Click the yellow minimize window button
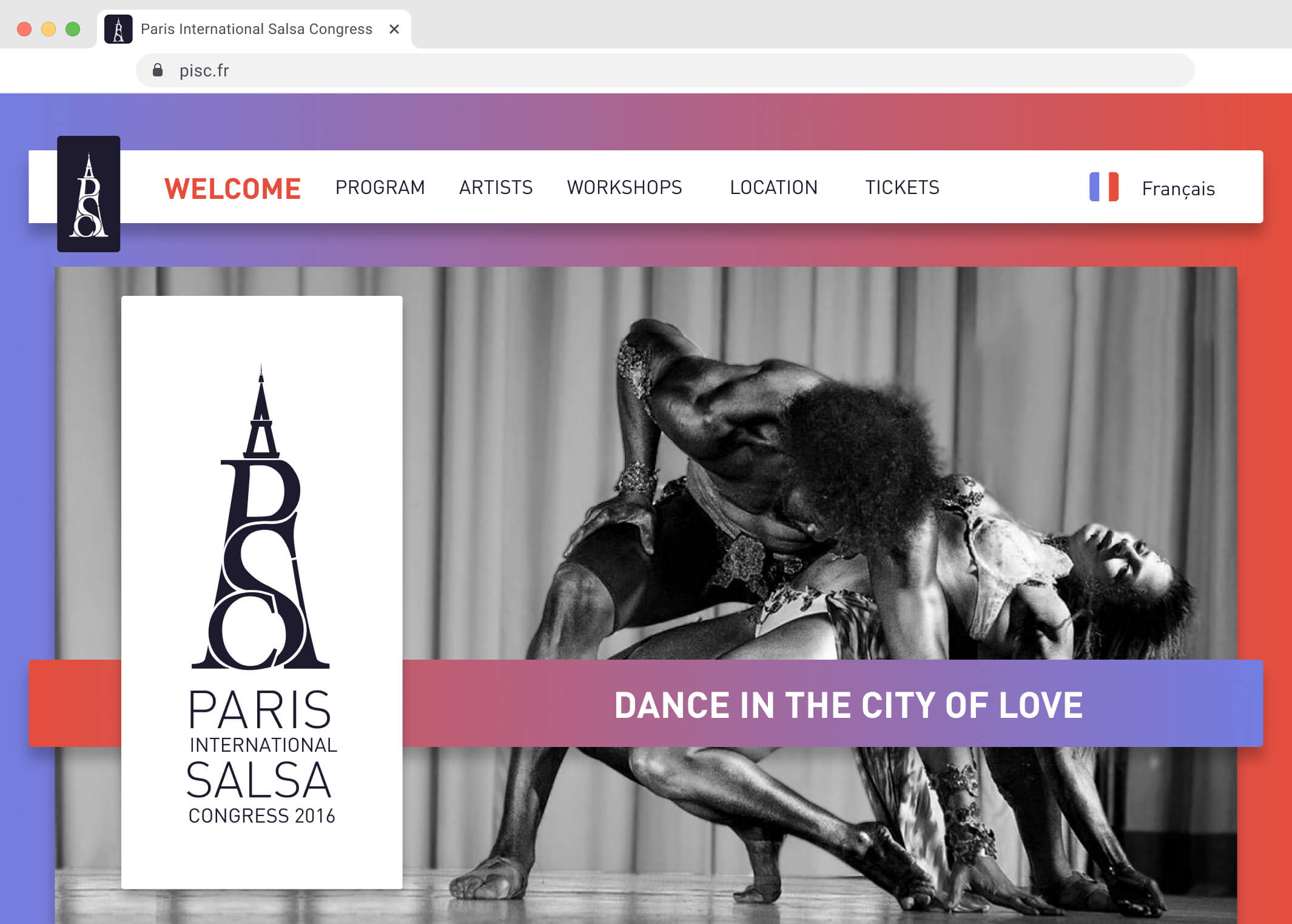 49,29
